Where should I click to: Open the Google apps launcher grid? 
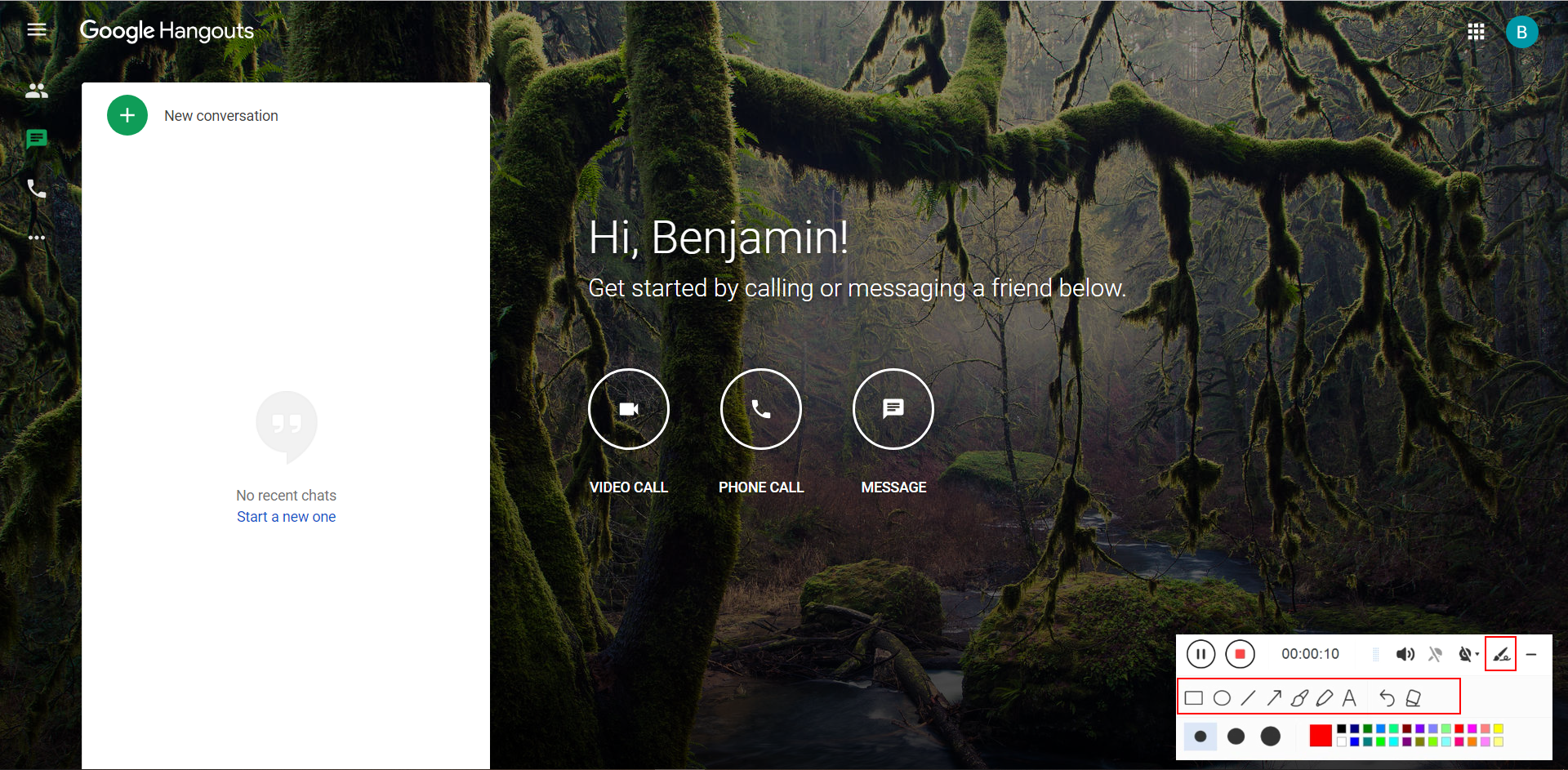tap(1477, 31)
